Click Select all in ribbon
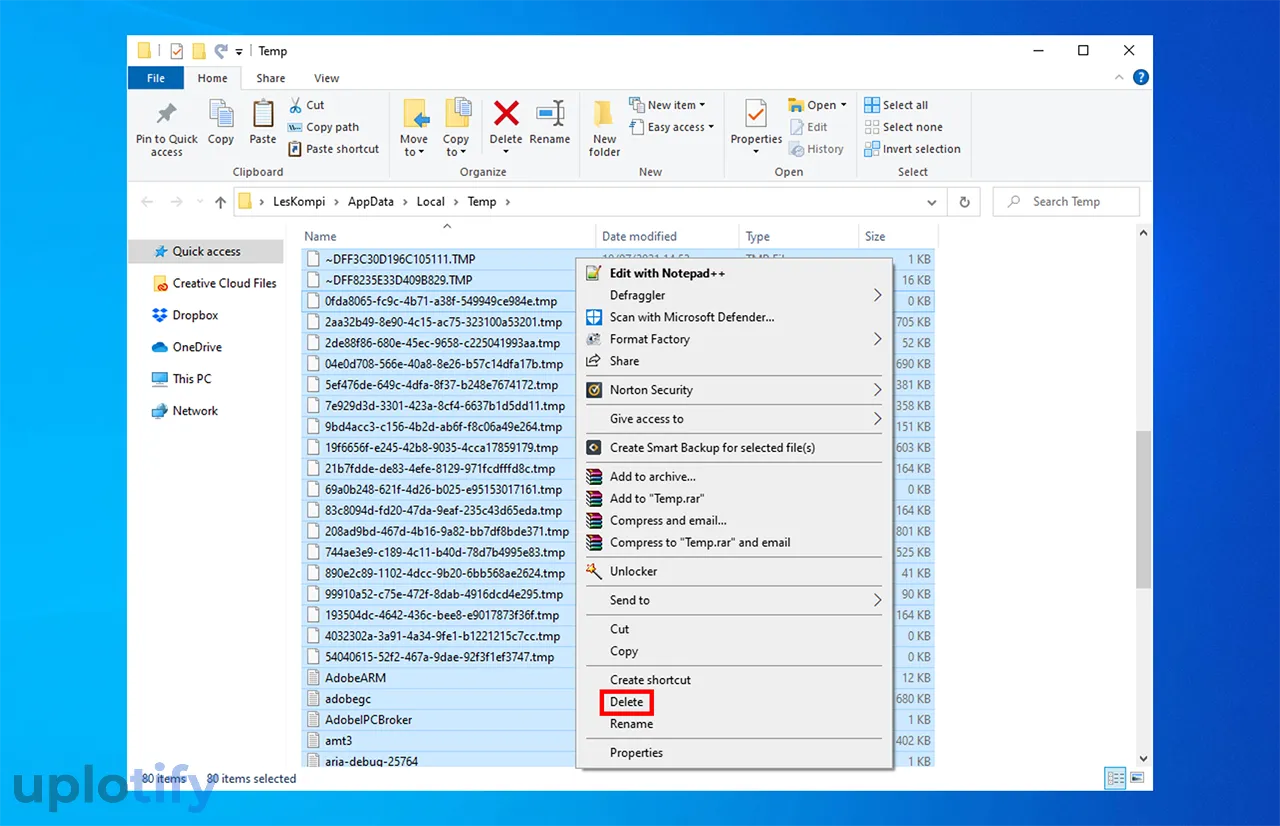 [896, 105]
